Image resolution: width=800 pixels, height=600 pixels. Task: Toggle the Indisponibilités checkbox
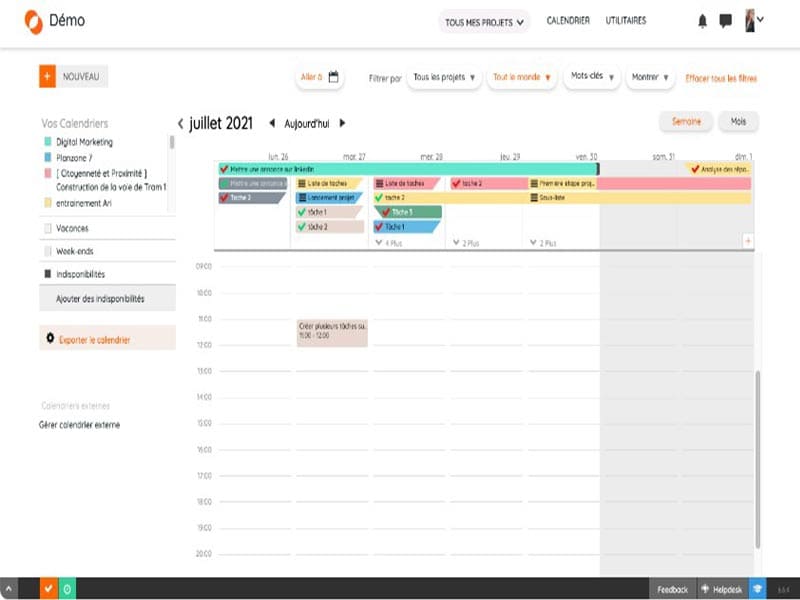(48, 274)
